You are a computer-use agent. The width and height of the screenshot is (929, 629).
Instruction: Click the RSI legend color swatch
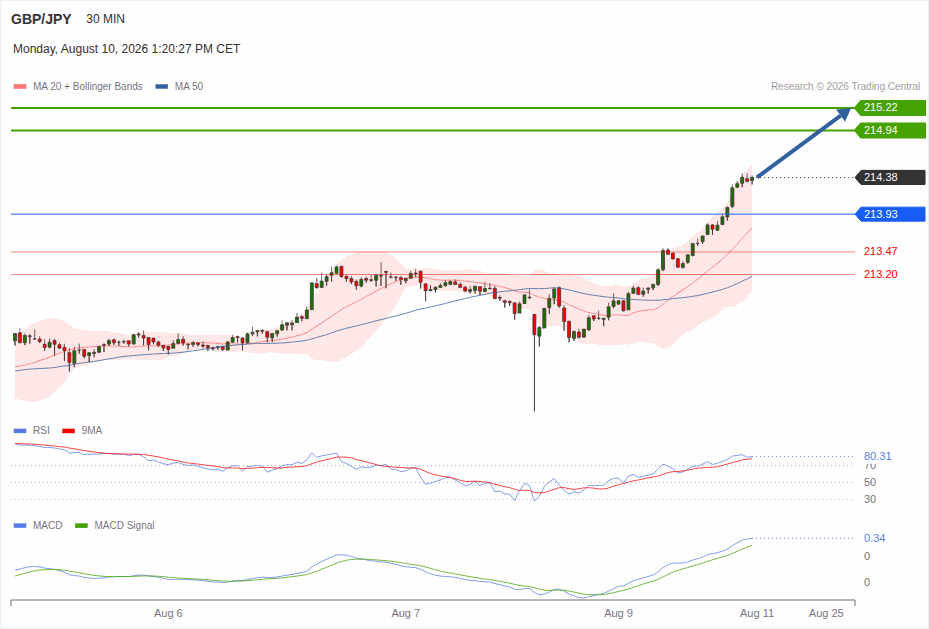20,431
